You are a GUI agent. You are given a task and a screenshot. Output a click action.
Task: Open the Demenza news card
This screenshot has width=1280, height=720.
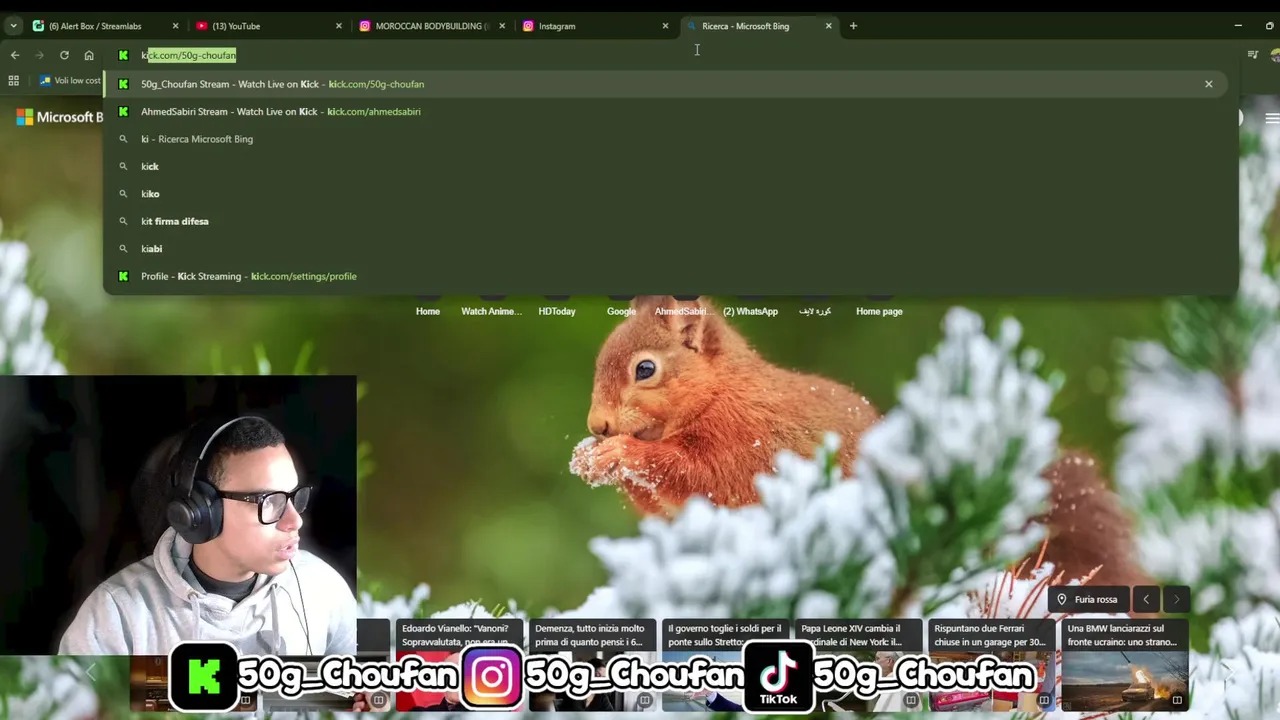pos(592,665)
